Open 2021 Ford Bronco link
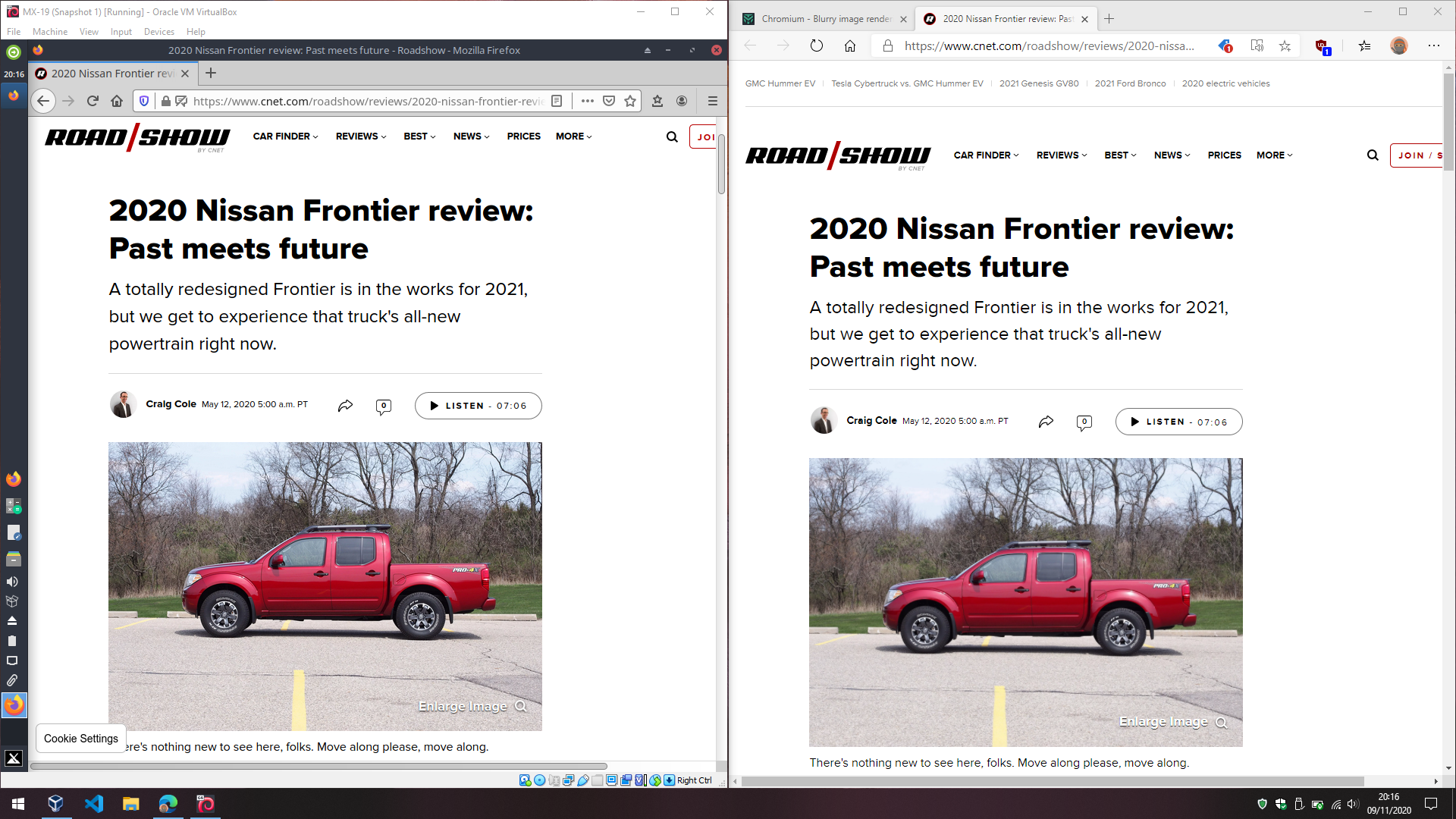Image resolution: width=1456 pixels, height=819 pixels. click(1130, 83)
